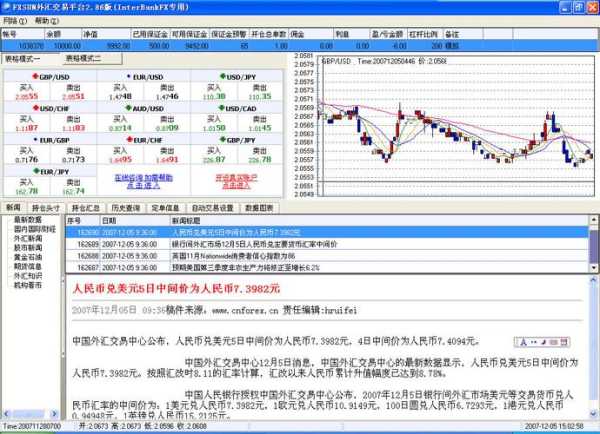This screenshot has height=434, width=600.
Task: Click the green diamond icon beside USD/CAD
Action: click(x=222, y=108)
